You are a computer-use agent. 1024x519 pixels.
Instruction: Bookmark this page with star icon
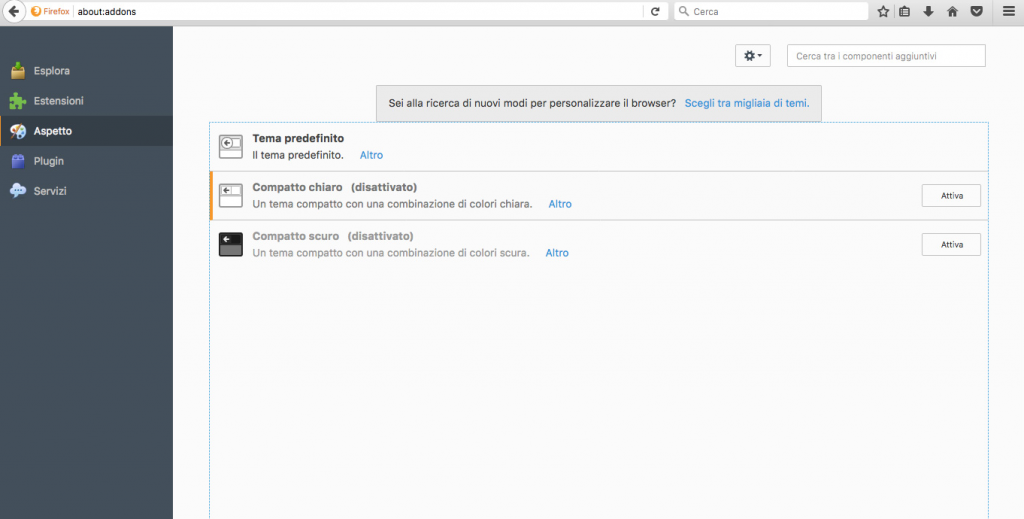coord(883,11)
